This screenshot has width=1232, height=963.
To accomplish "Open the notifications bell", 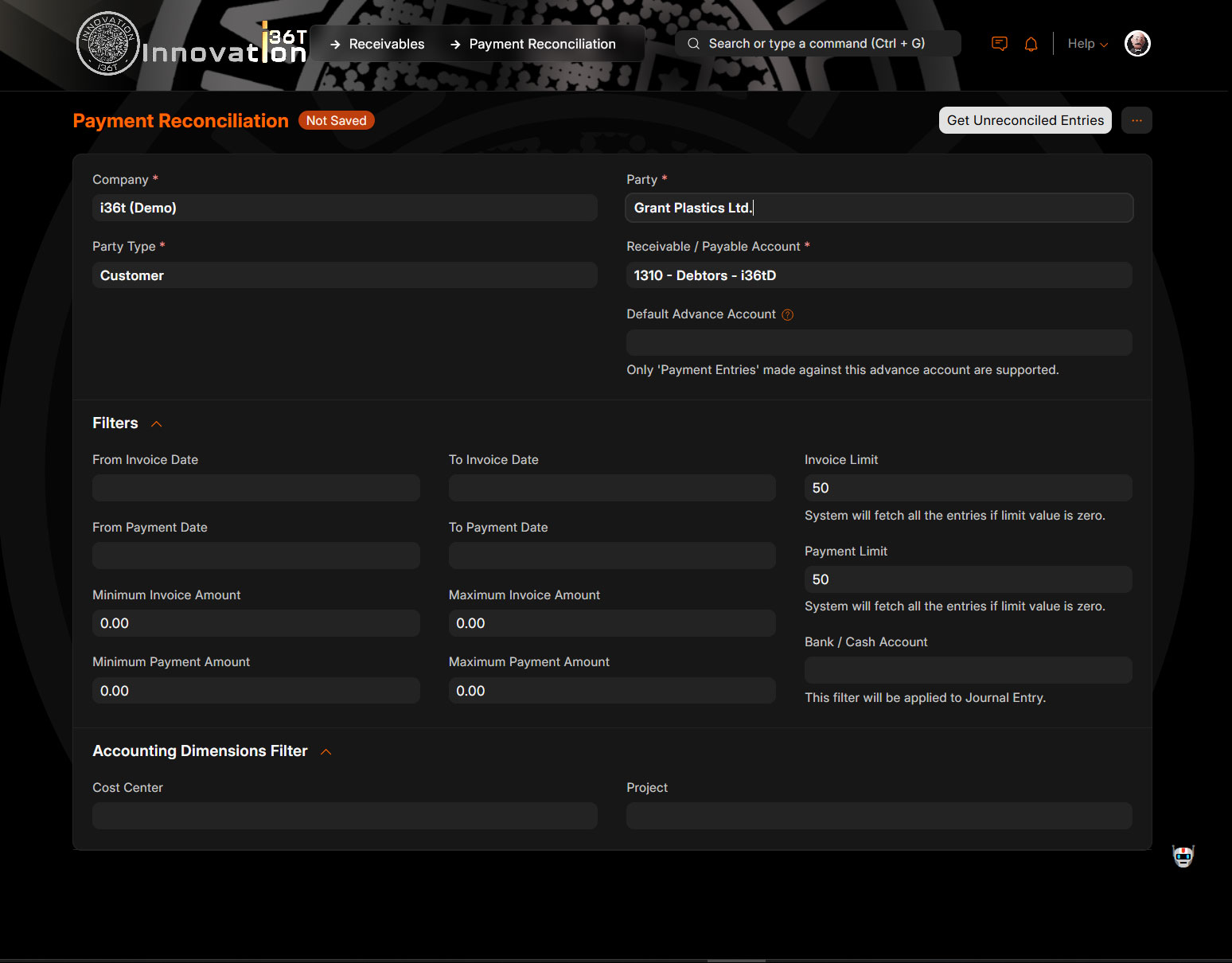I will tap(1031, 44).
